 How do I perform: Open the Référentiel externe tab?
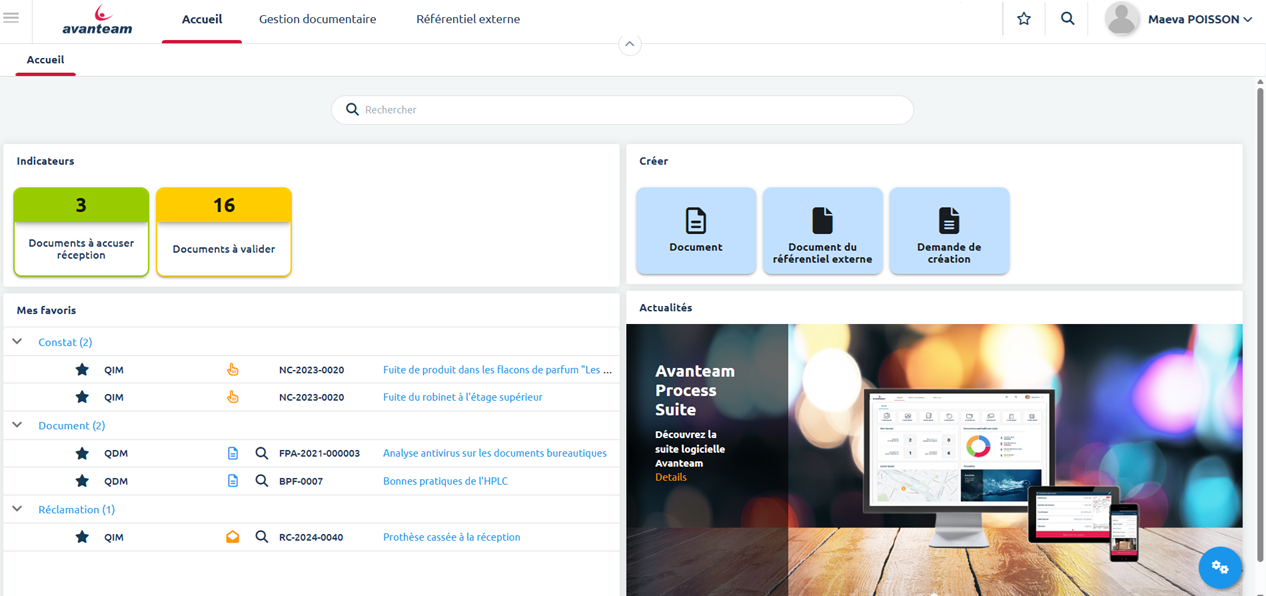(x=468, y=18)
